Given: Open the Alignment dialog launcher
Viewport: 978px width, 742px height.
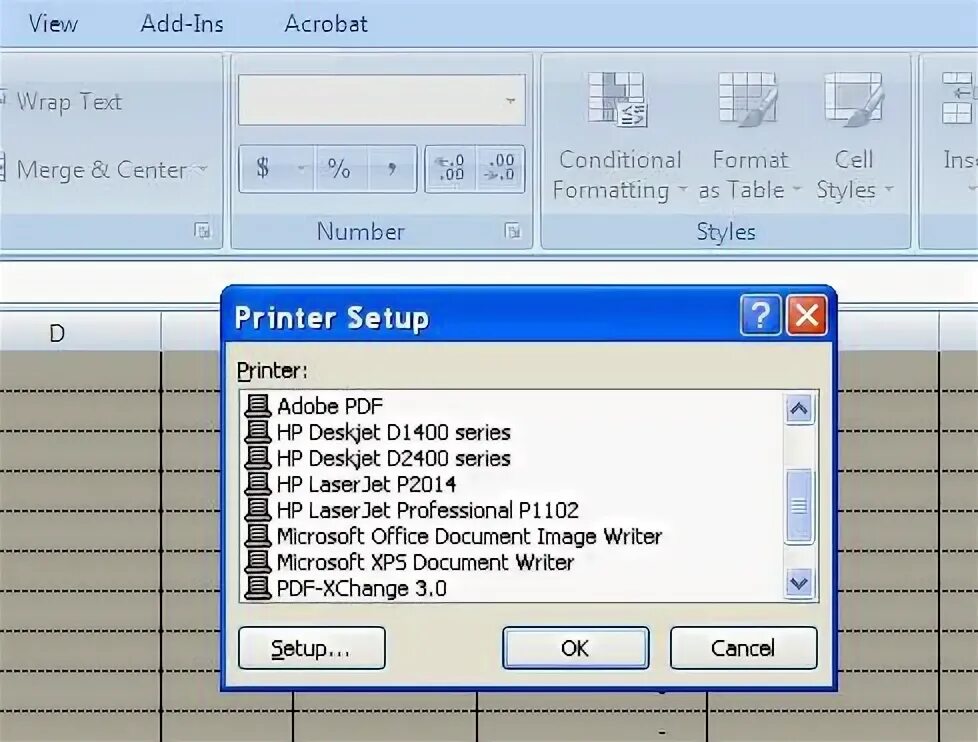Looking at the screenshot, I should pyautogui.click(x=201, y=231).
